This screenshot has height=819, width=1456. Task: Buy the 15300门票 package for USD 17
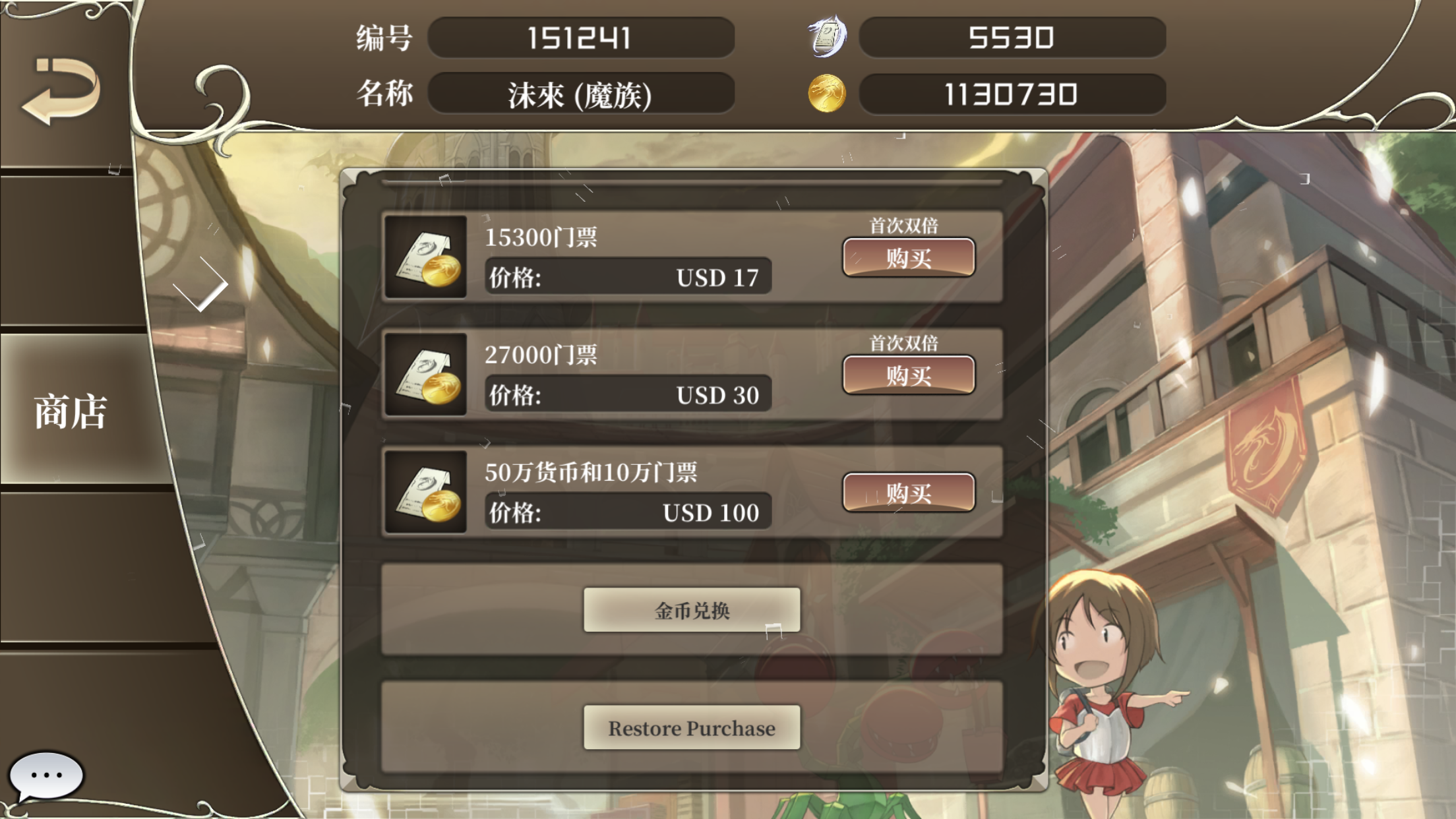[x=909, y=257]
